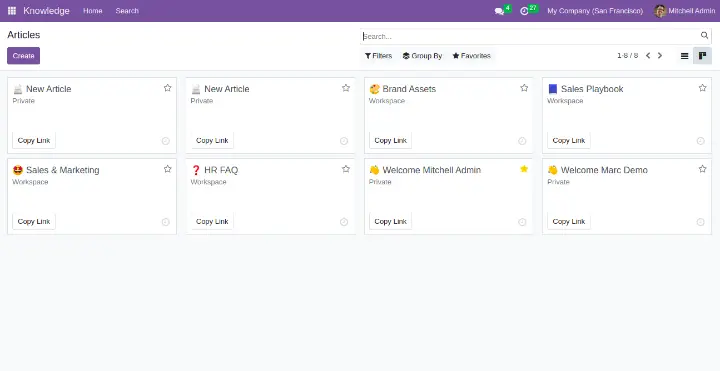Click Mitchell Admin avatar picture
The width and height of the screenshot is (720, 371).
[x=660, y=11]
